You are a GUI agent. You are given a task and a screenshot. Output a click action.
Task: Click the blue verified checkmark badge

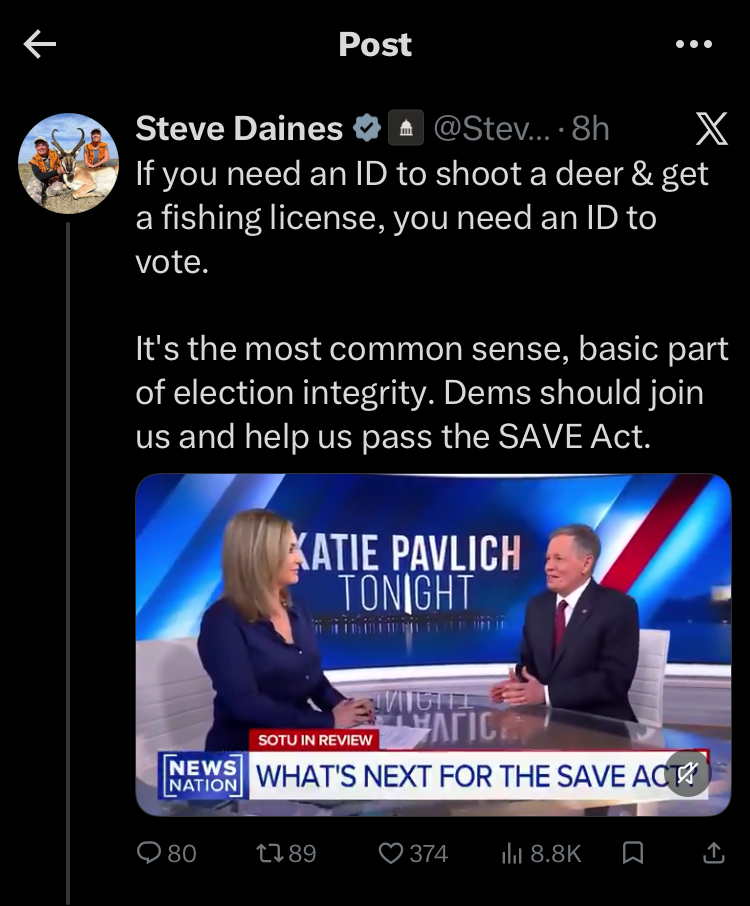point(366,128)
